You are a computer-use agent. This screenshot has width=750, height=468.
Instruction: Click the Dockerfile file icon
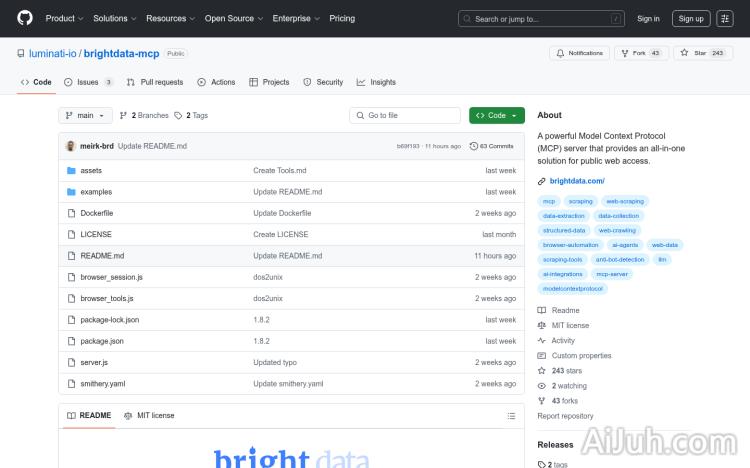(x=71, y=213)
